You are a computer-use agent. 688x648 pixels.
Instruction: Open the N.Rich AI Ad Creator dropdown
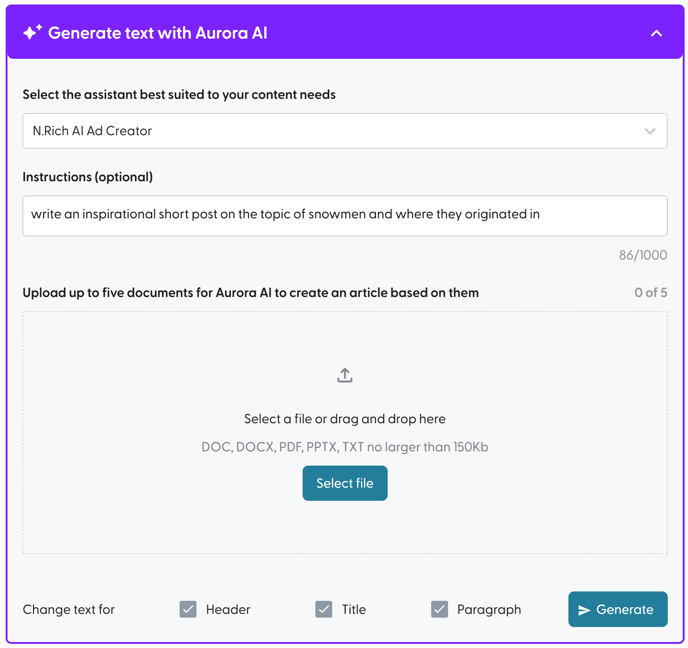344,131
